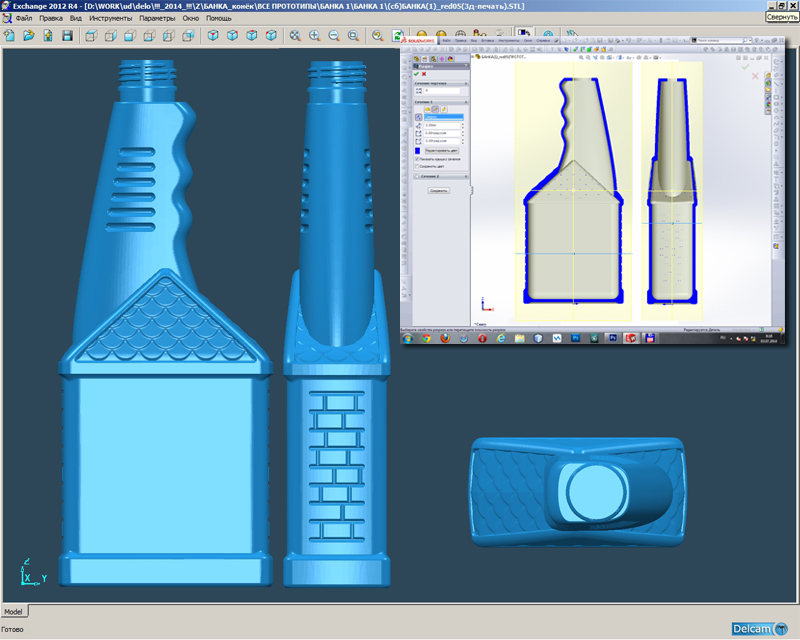Click the first wireframe view cube after Save
The height and width of the screenshot is (640, 800).
[x=91, y=35]
